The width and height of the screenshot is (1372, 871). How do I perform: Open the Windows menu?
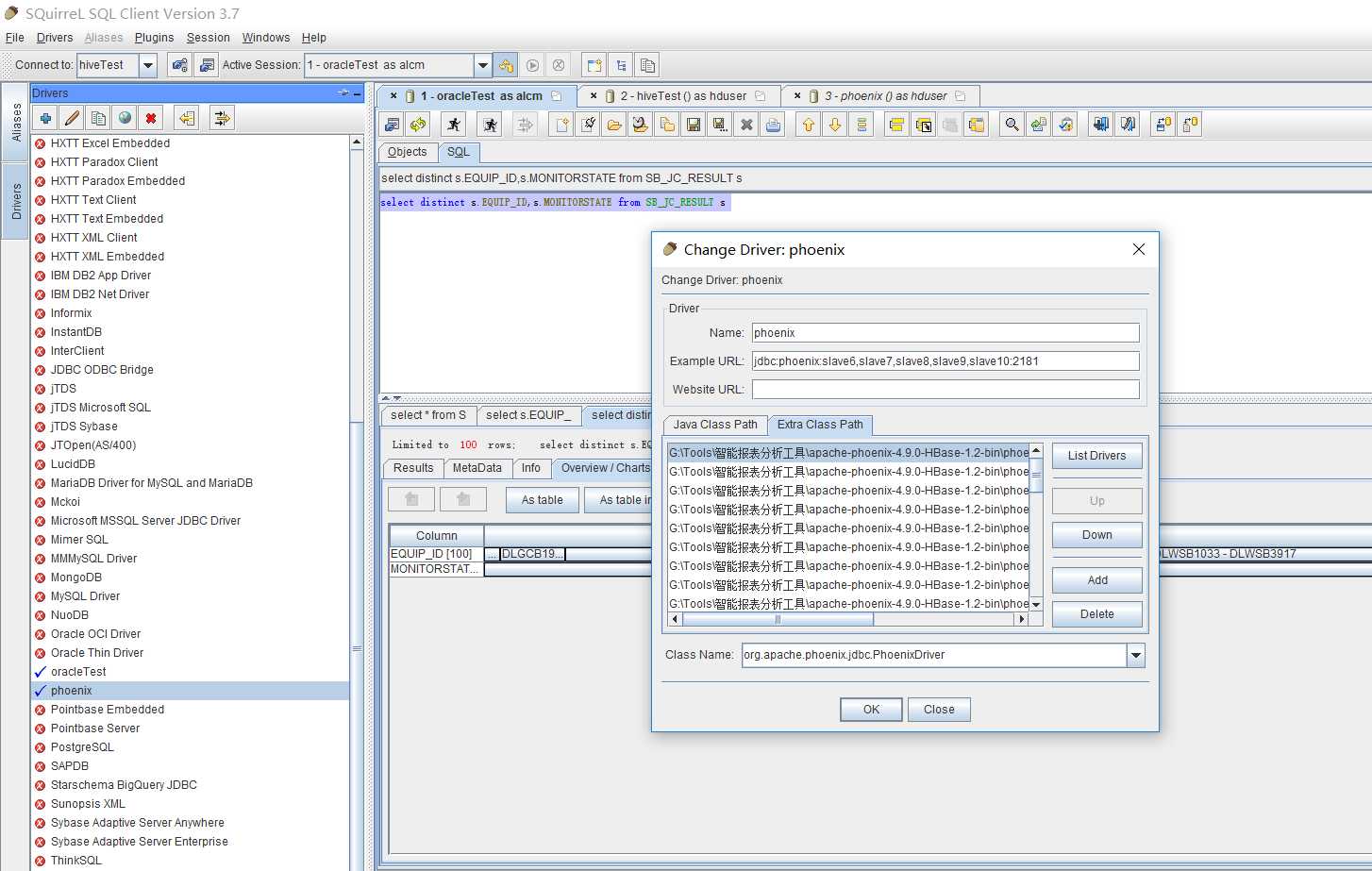click(x=266, y=38)
